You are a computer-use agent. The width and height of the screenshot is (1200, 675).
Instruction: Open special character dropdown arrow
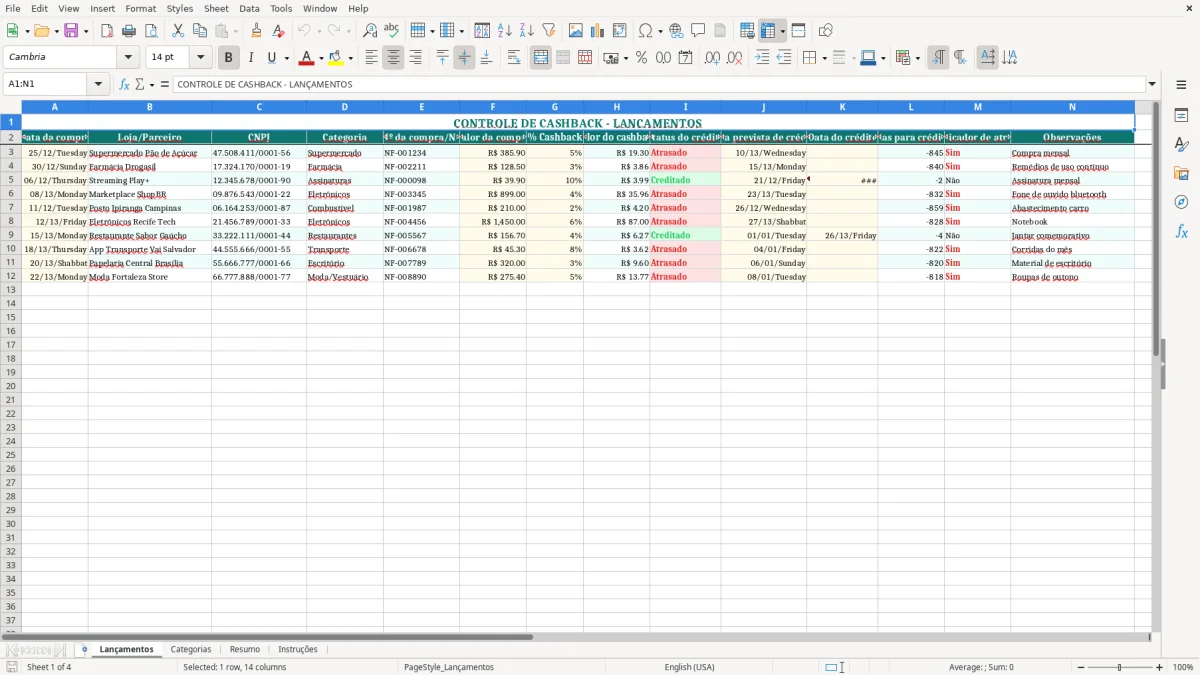(x=660, y=31)
